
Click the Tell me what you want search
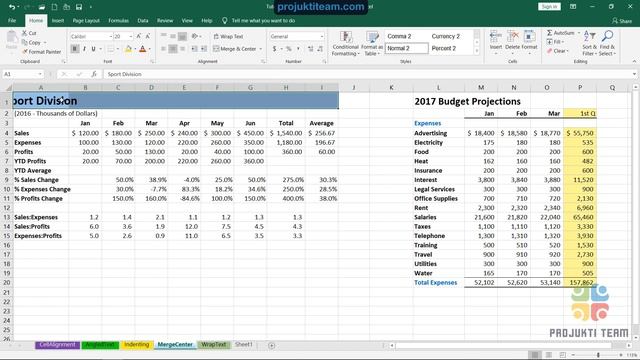[259, 20]
